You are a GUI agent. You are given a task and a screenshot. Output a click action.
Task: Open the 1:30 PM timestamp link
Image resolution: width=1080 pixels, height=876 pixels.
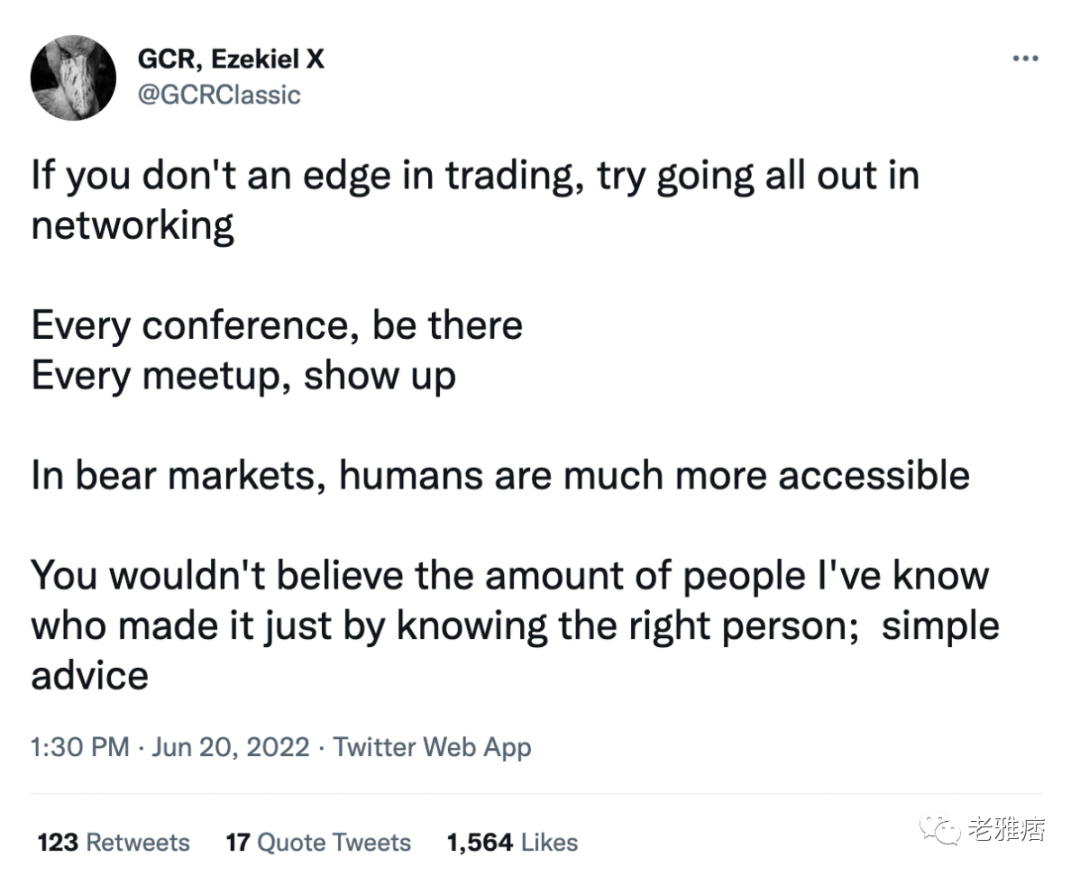pyautogui.click(x=80, y=747)
